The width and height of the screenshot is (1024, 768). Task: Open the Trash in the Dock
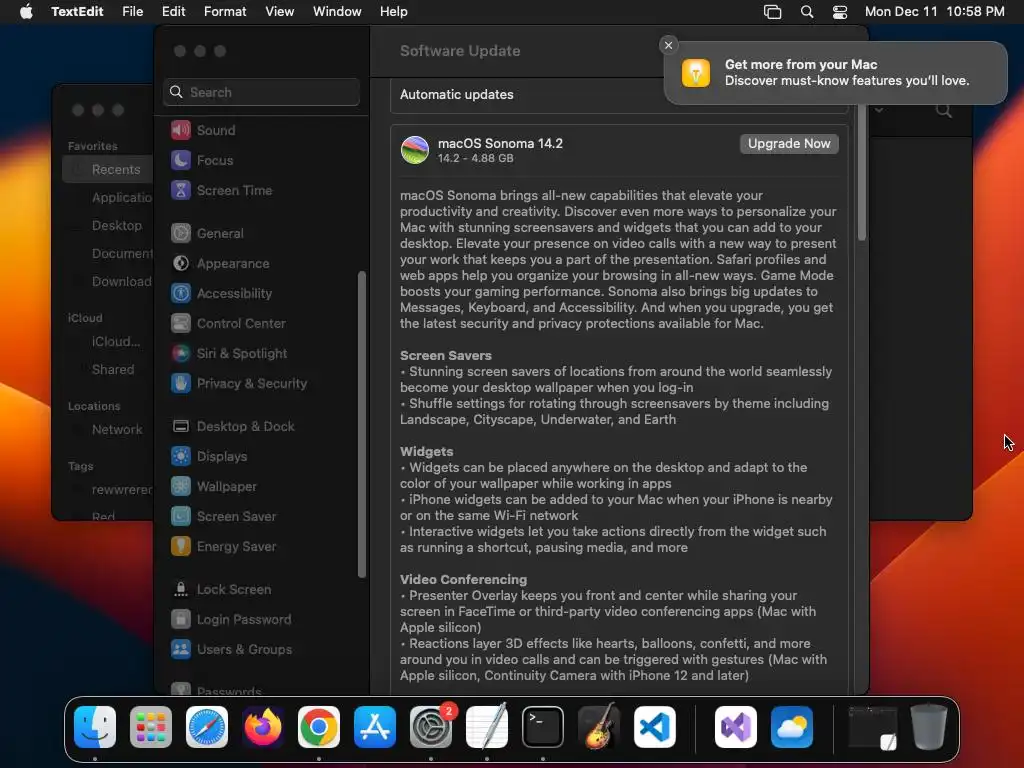[x=929, y=727]
